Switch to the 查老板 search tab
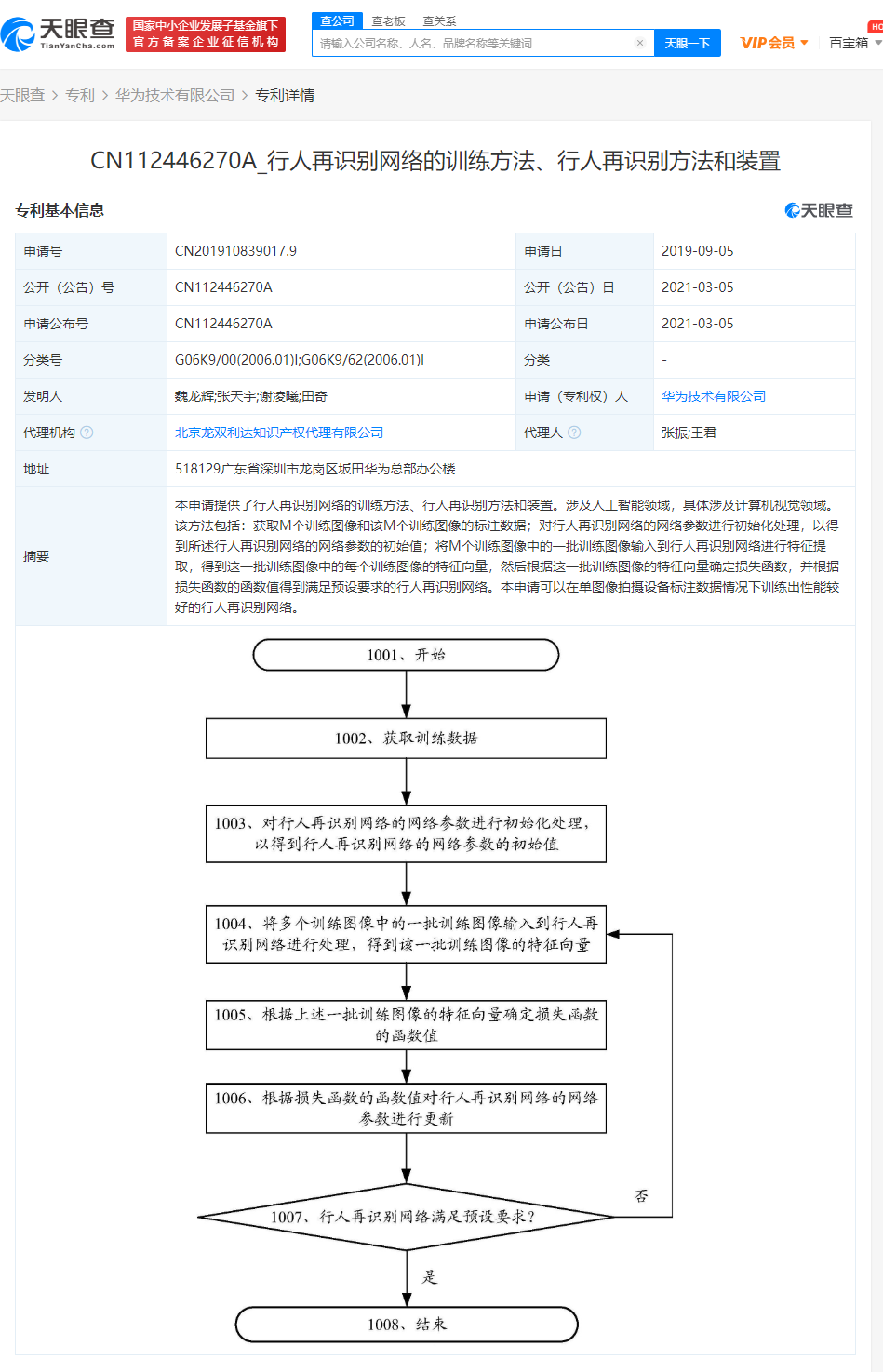 click(x=386, y=20)
